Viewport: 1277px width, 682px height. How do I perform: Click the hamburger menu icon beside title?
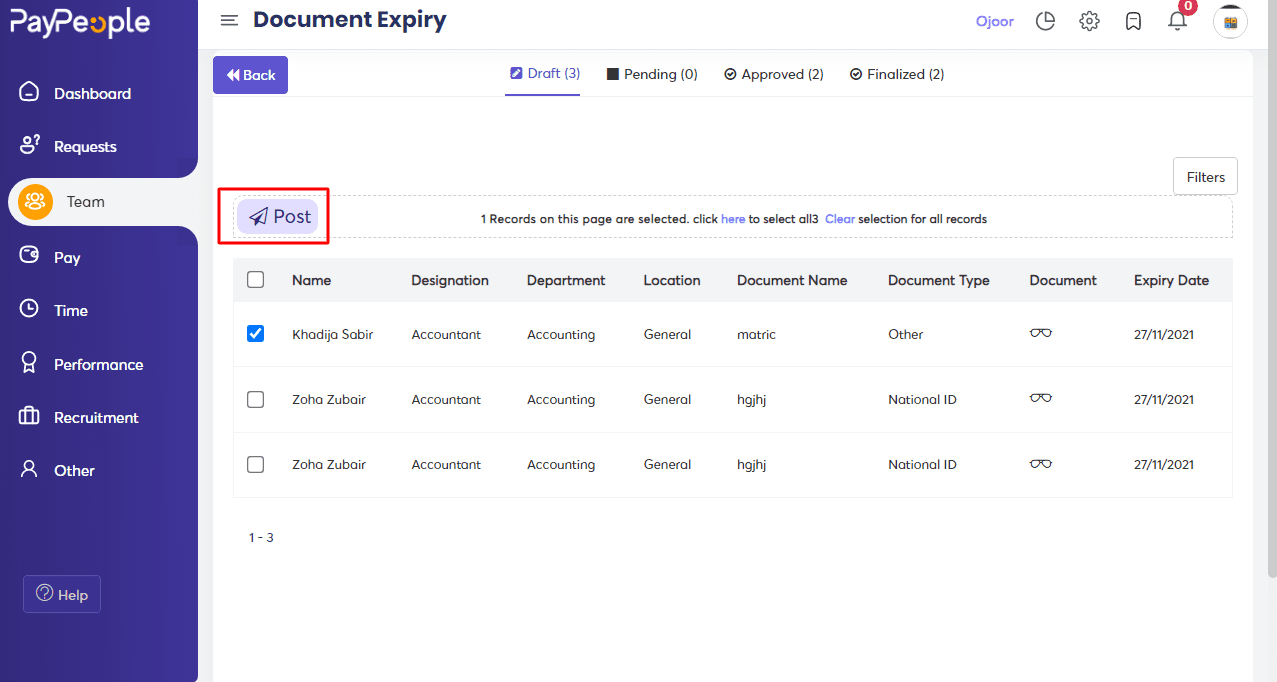coord(230,21)
